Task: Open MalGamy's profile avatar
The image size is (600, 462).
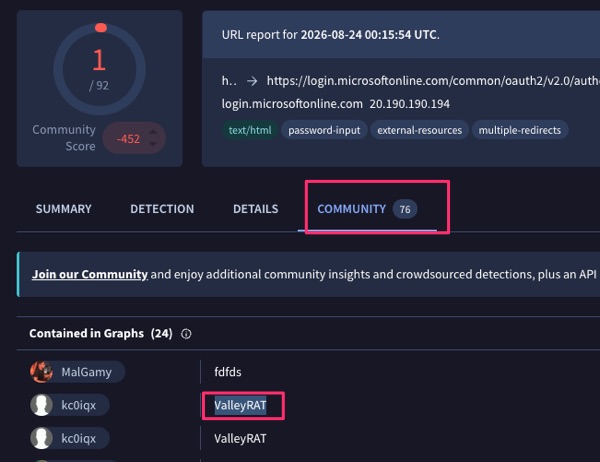Action: [x=41, y=372]
